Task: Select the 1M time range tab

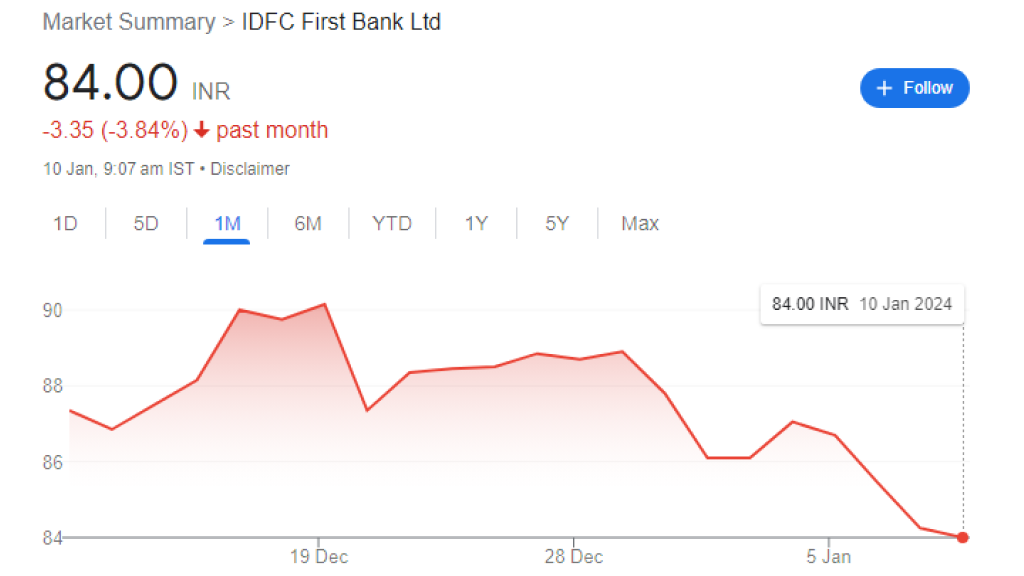Action: (x=227, y=223)
